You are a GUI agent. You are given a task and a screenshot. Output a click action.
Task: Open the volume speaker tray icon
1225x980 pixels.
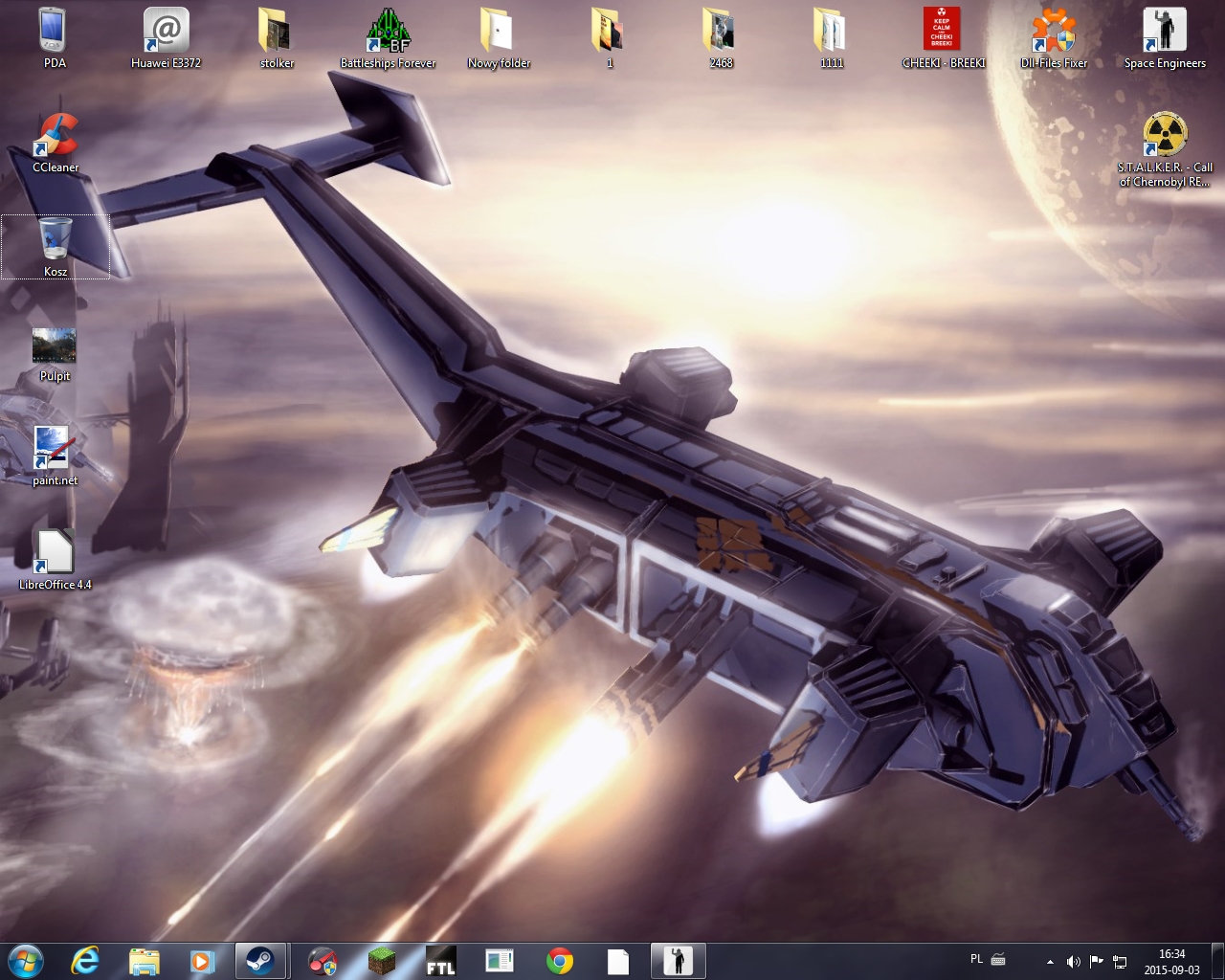[1073, 961]
